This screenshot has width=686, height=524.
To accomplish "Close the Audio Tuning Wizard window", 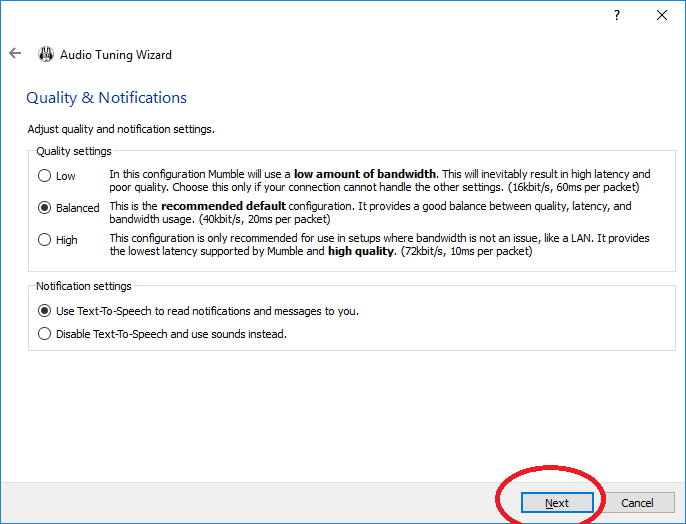I will (662, 15).
